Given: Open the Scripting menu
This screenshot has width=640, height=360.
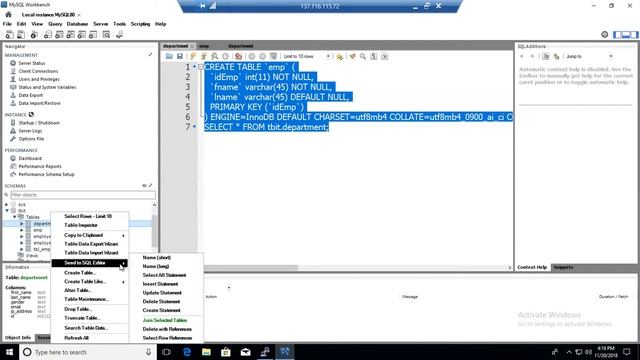Looking at the screenshot, I should pos(140,24).
